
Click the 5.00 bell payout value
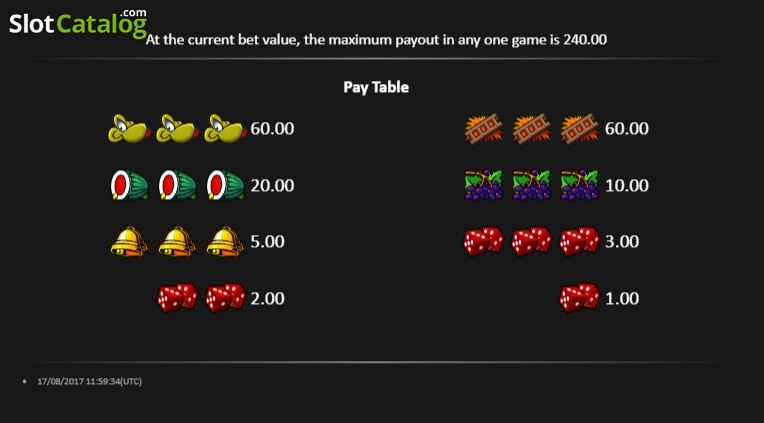[267, 242]
